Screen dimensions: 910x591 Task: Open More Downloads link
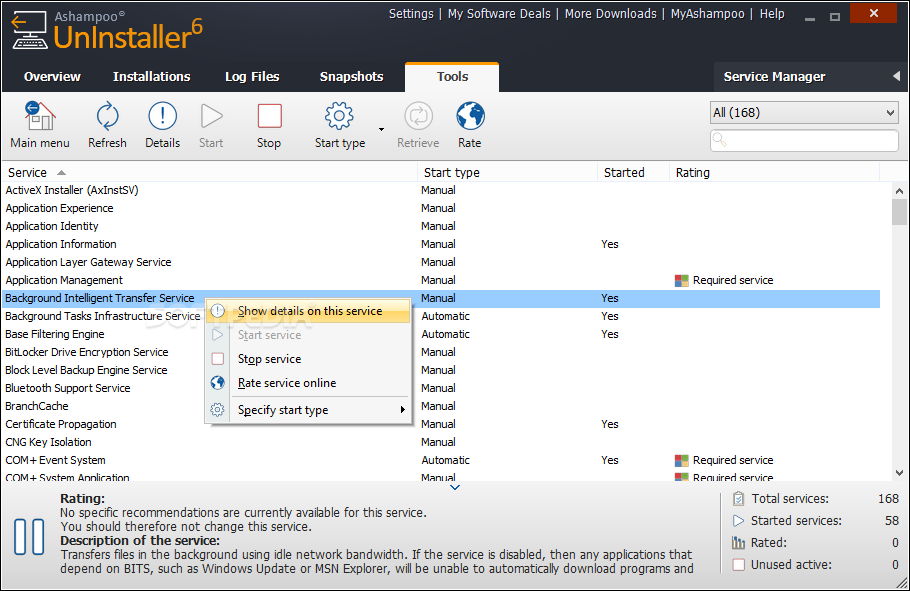[611, 14]
